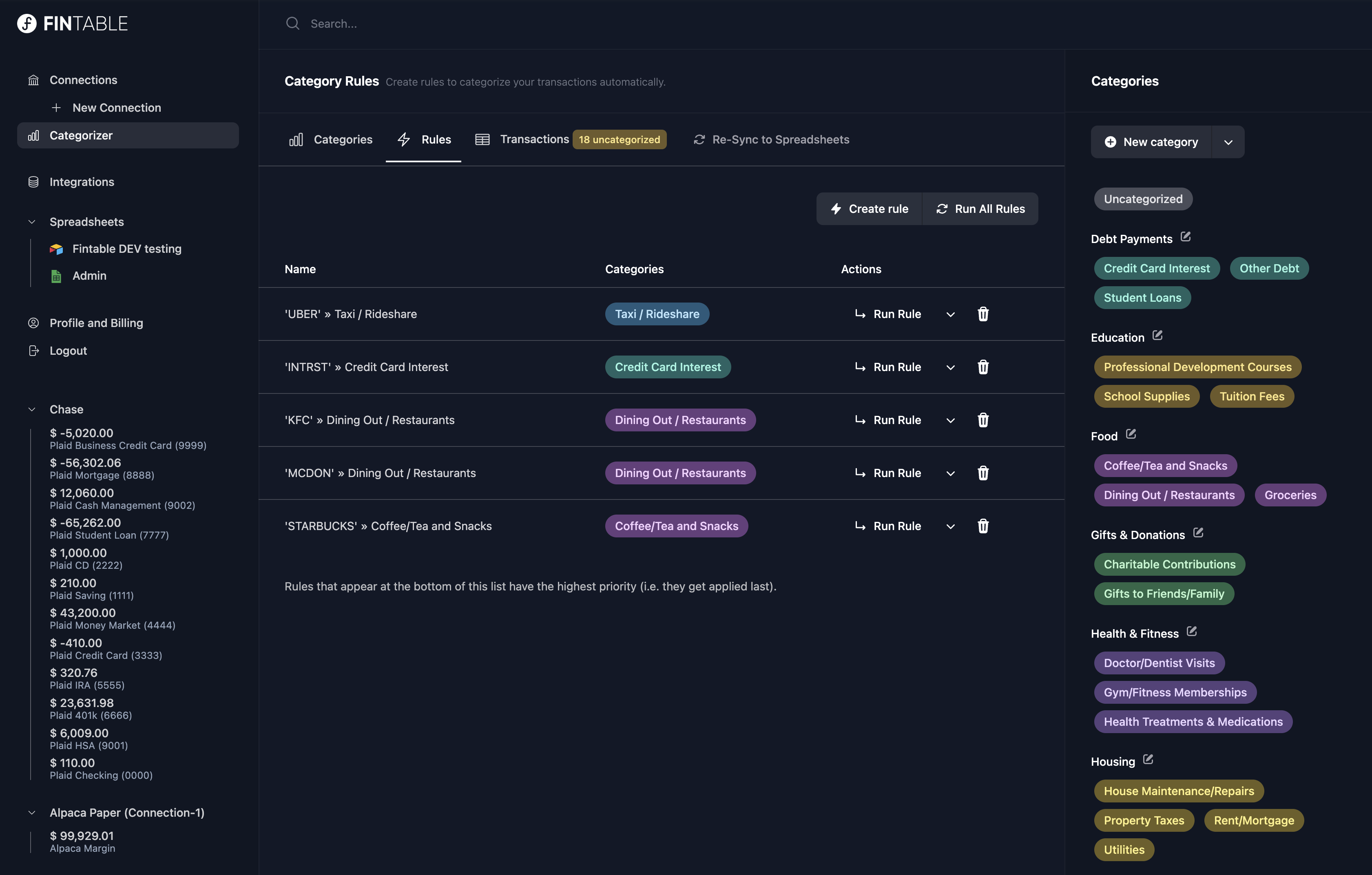Delete the 'INTRST' Credit Card Interest rule
Image resolution: width=1372 pixels, height=875 pixels.
(x=983, y=367)
